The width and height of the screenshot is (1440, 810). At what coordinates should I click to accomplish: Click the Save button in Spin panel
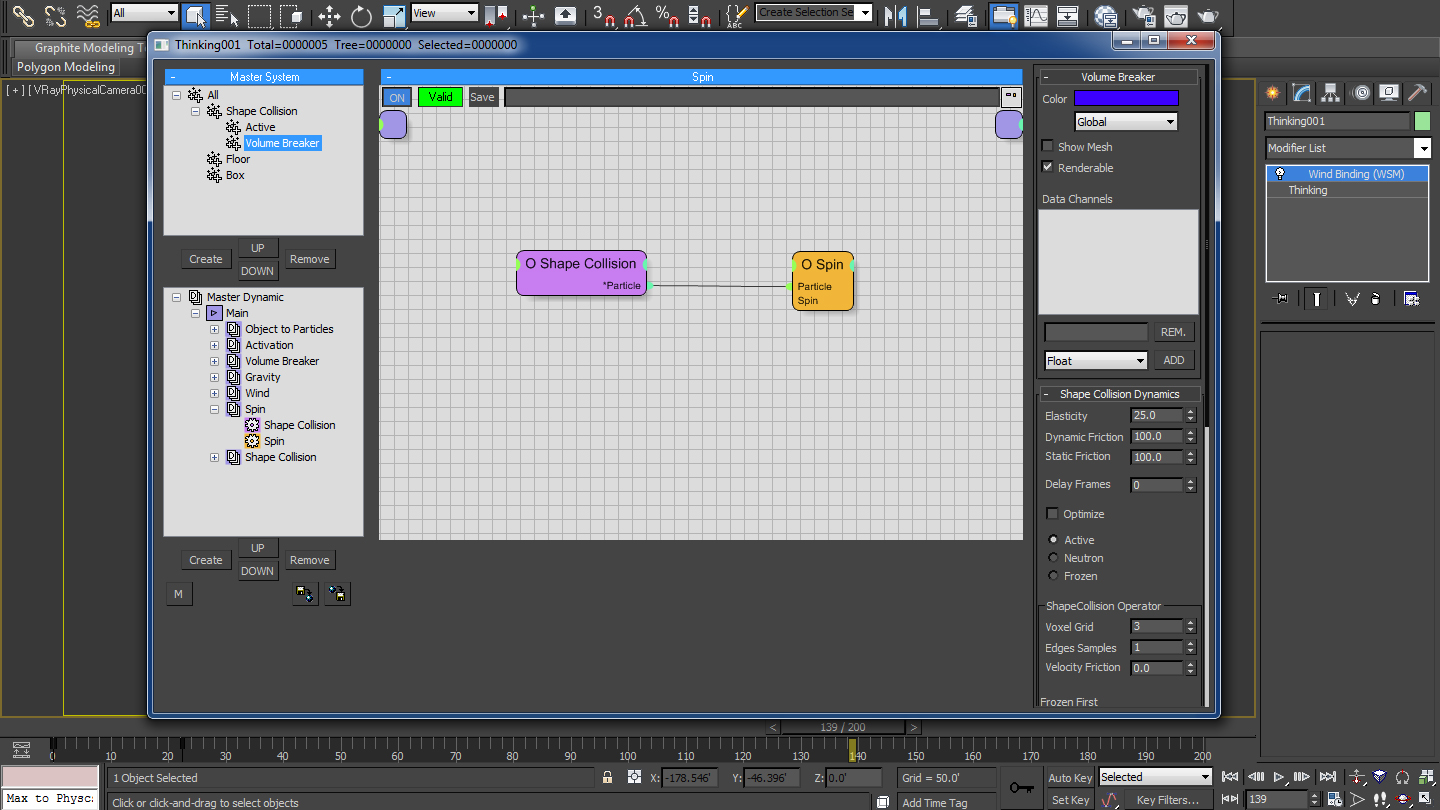[x=482, y=97]
